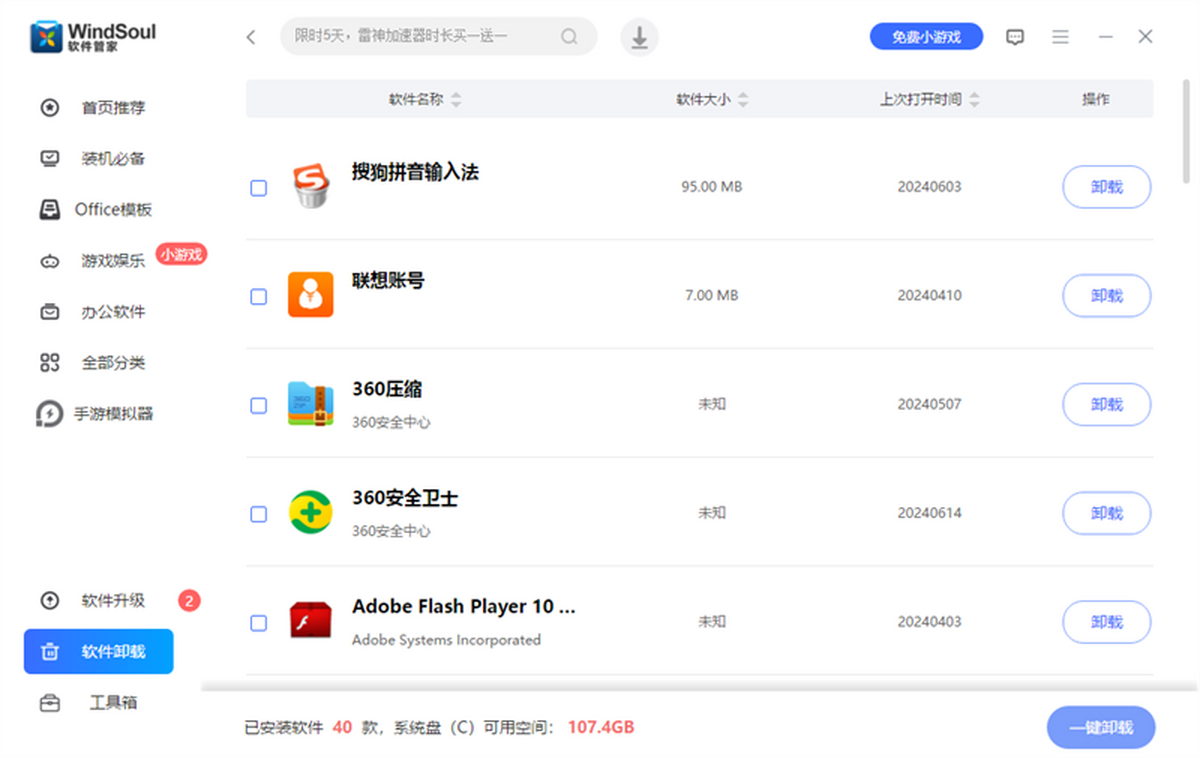The height and width of the screenshot is (758, 1200).
Task: Click the 操作 column header
Action: (1096, 99)
